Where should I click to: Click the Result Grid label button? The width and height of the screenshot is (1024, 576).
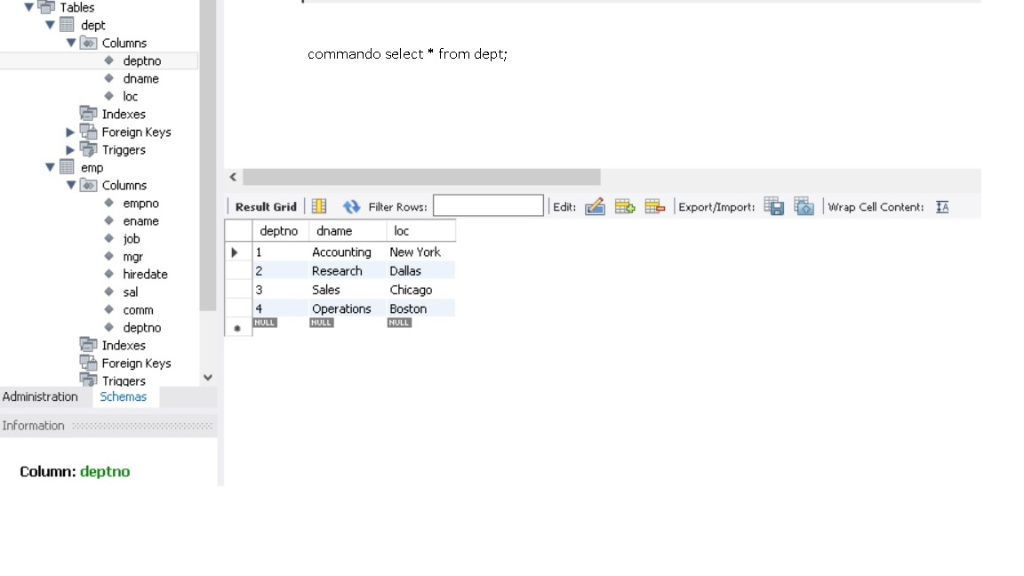click(x=264, y=206)
